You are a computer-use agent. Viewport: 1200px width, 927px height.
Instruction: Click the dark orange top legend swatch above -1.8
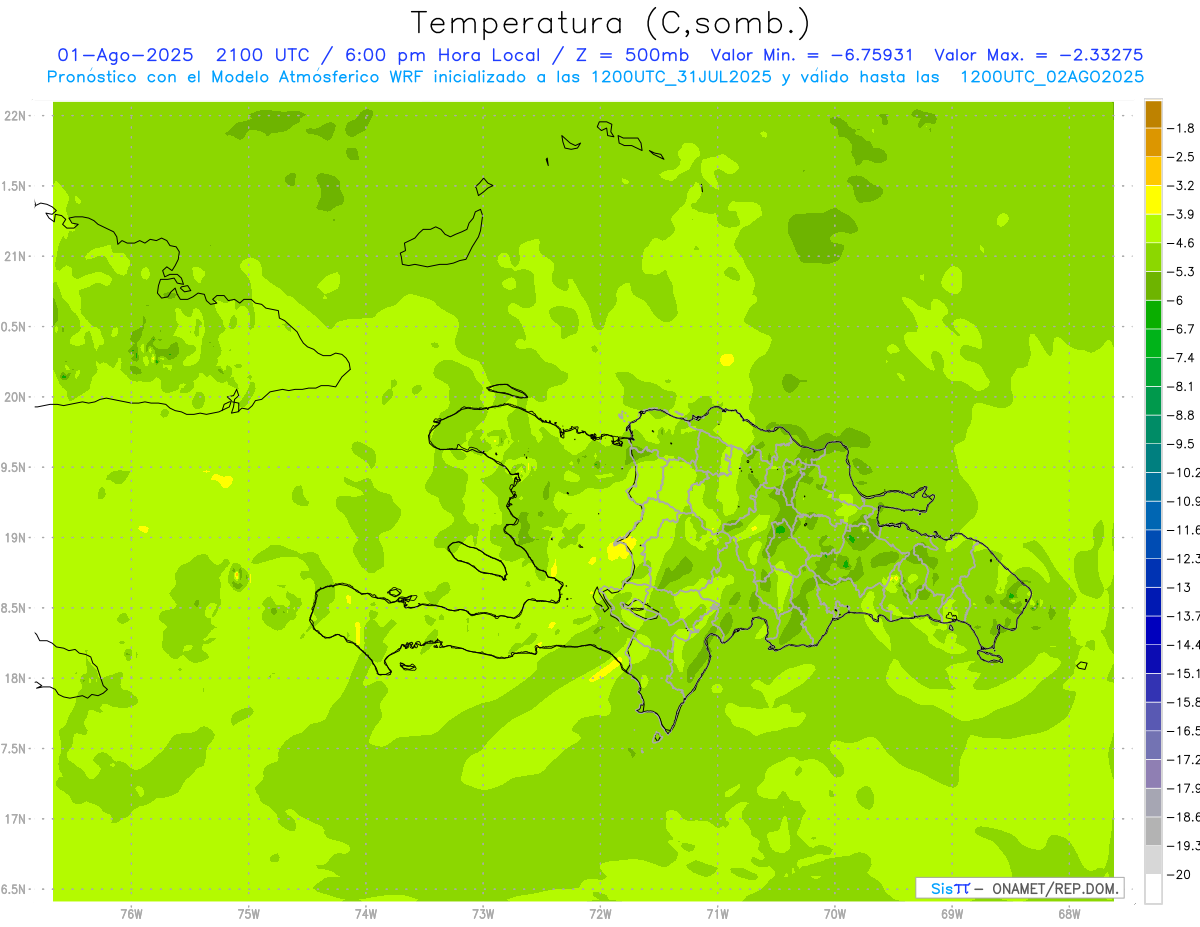pos(1153,114)
